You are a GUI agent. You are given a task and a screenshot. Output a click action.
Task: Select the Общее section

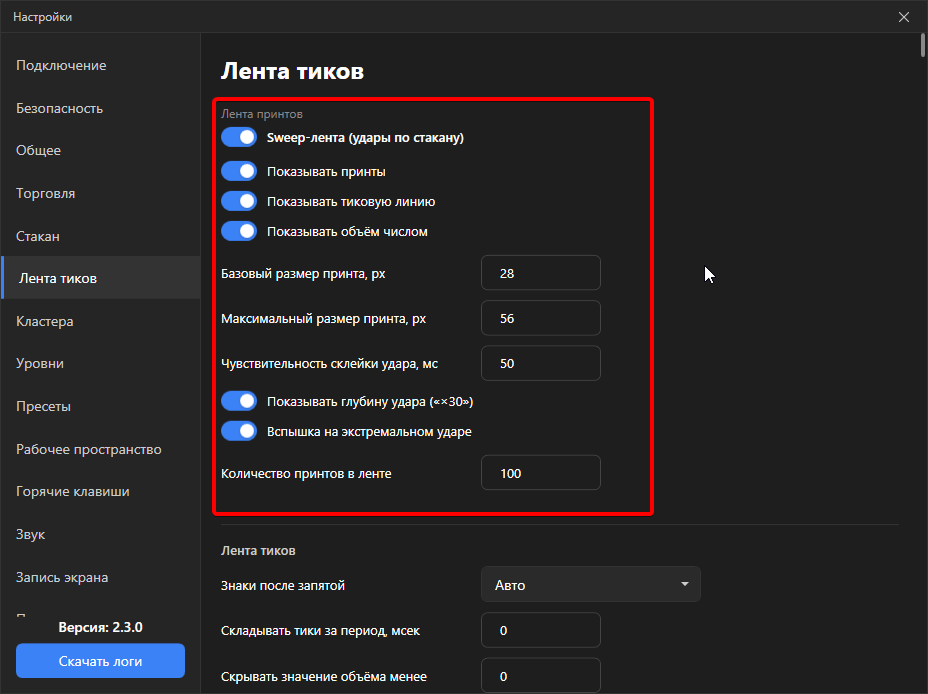coord(101,150)
